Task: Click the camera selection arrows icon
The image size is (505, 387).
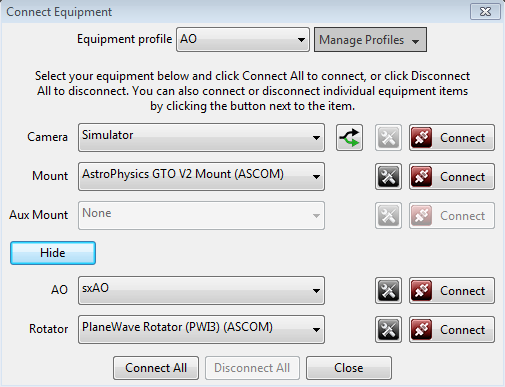Action: point(349,138)
